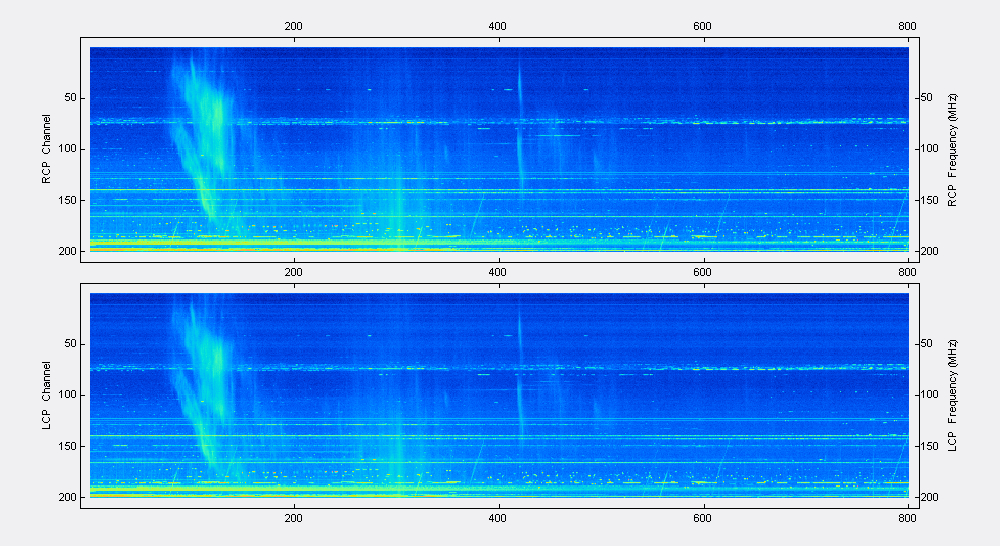Click the 'LCP Frequency (MHz)' axis label
Screen dimensions: 1000x546
tap(952, 395)
